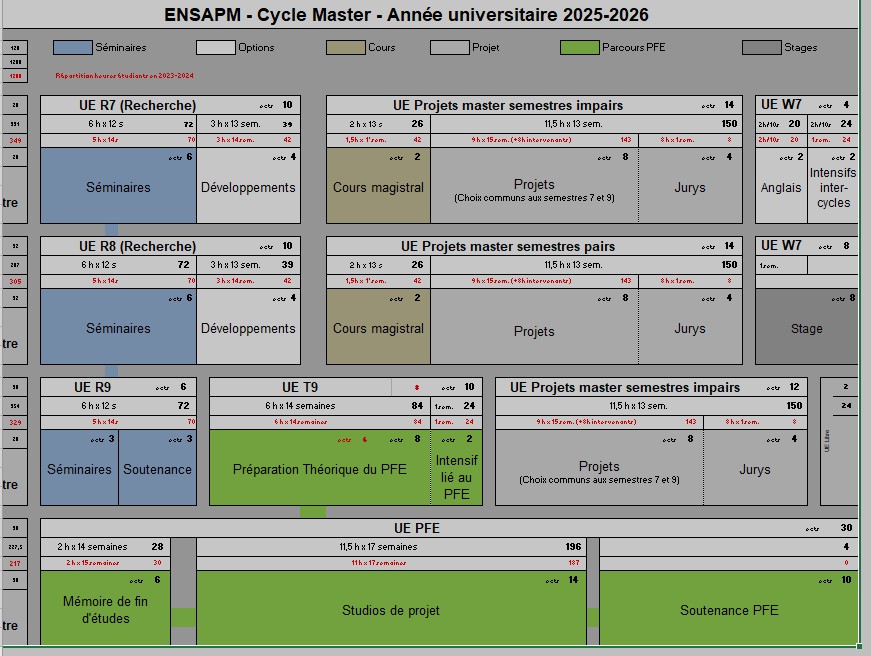Image resolution: width=871 pixels, height=656 pixels.
Task: Select the UE Projets master semestres pairs header
Action: click(x=507, y=246)
